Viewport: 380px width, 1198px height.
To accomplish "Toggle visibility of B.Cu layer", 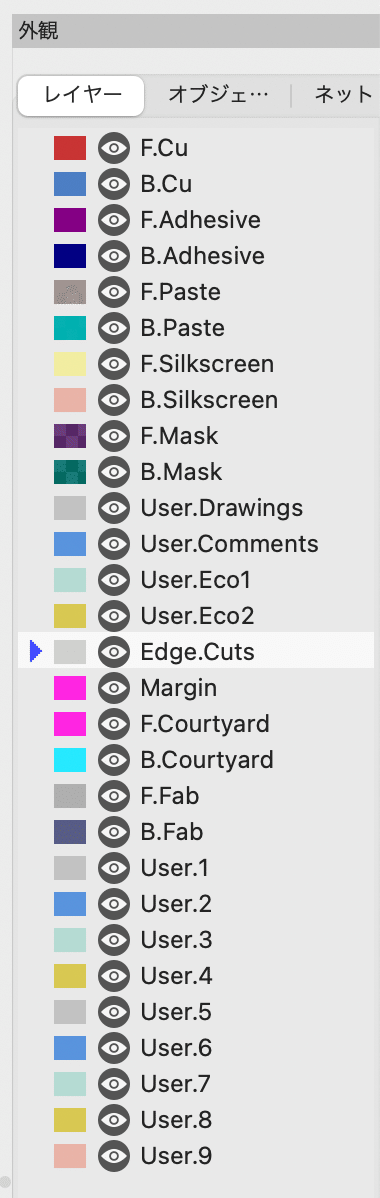I will click(x=114, y=184).
